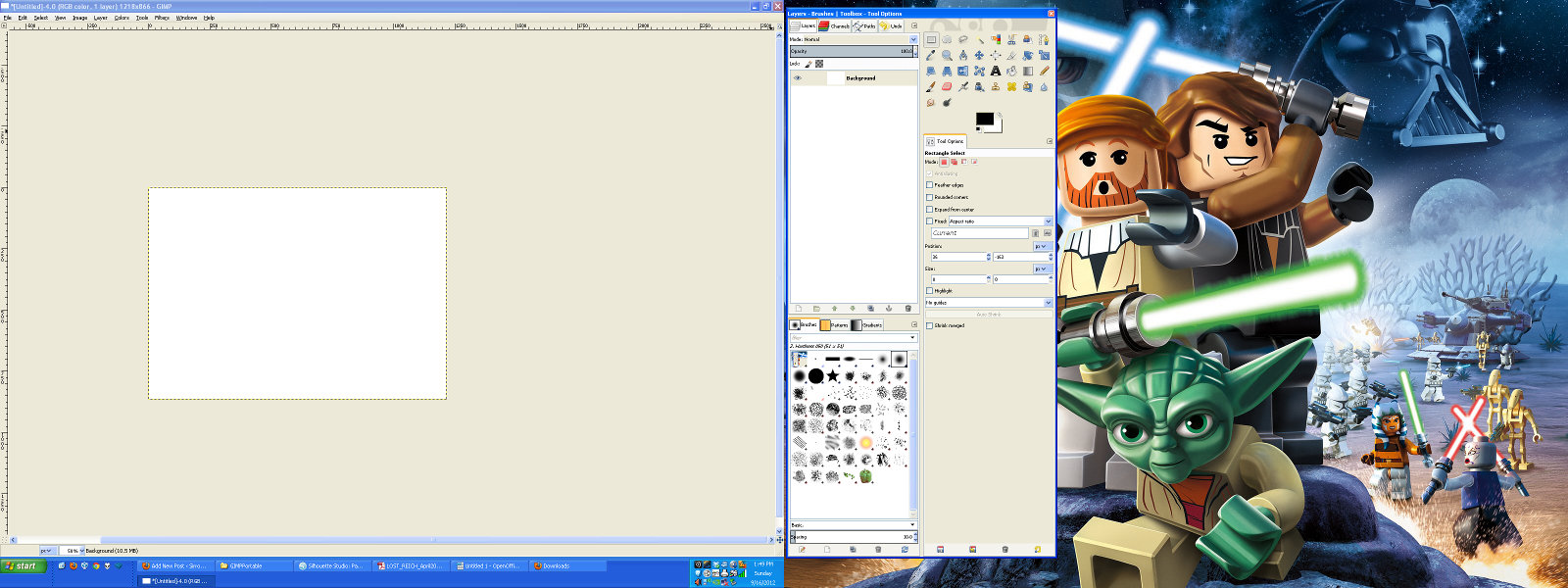
Task: Click the black foreground color swatch
Action: [983, 120]
